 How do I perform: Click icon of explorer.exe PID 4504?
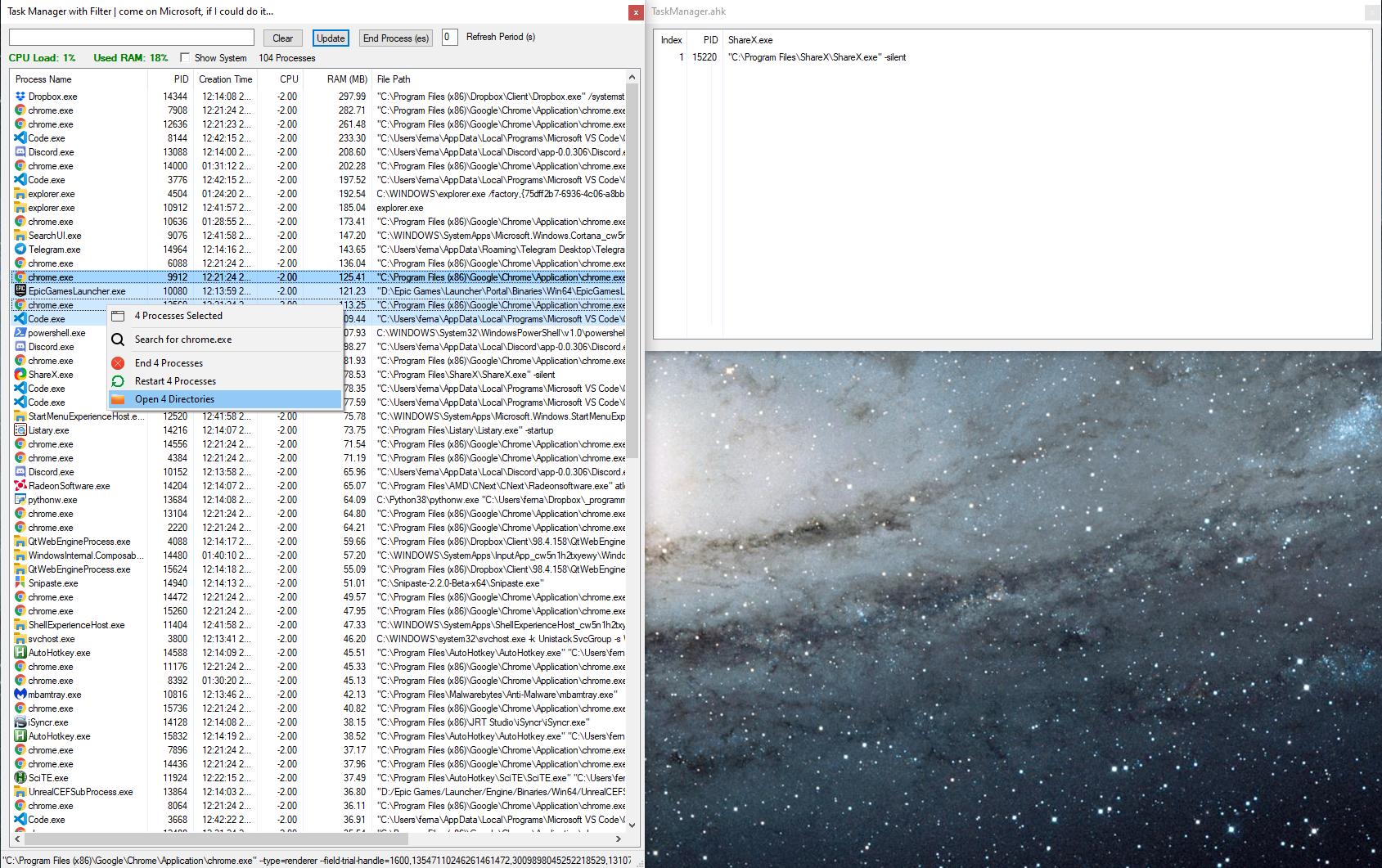(x=20, y=194)
